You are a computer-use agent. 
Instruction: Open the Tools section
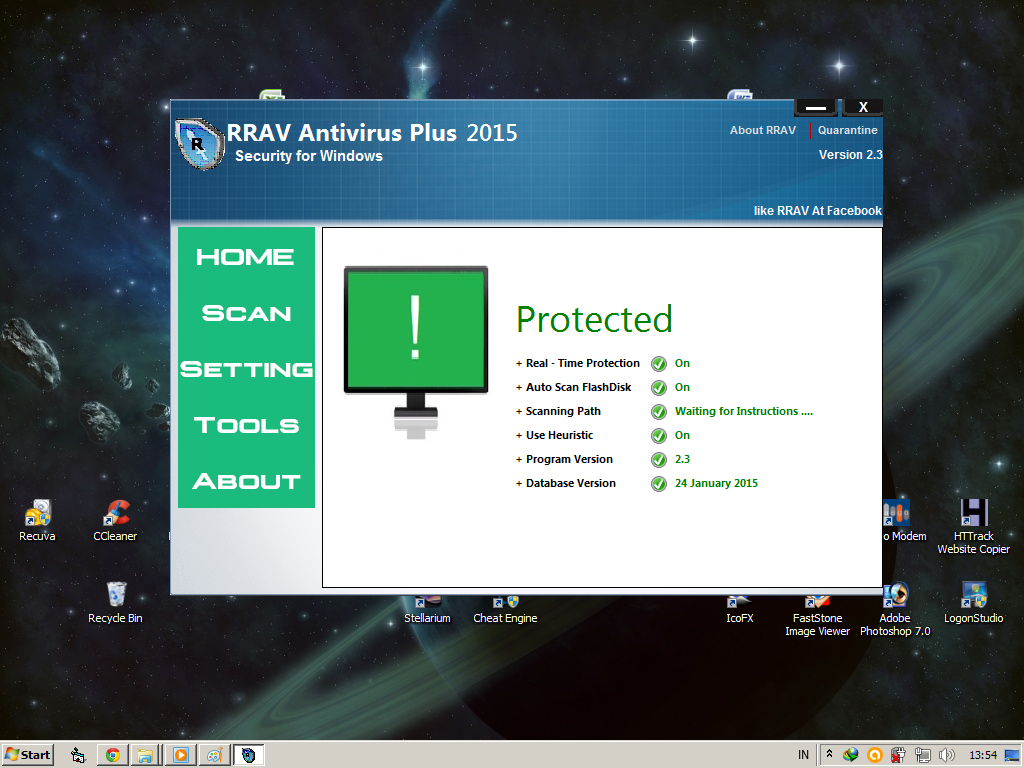[x=246, y=424]
